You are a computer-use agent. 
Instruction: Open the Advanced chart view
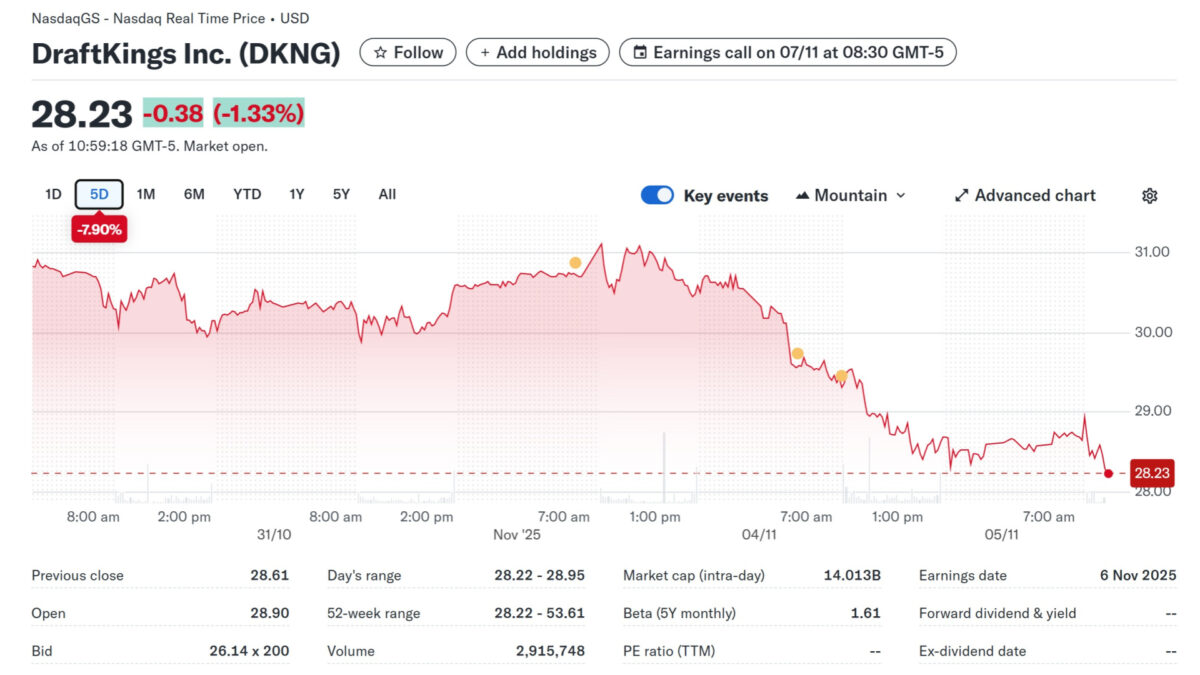pyautogui.click(x=1033, y=195)
